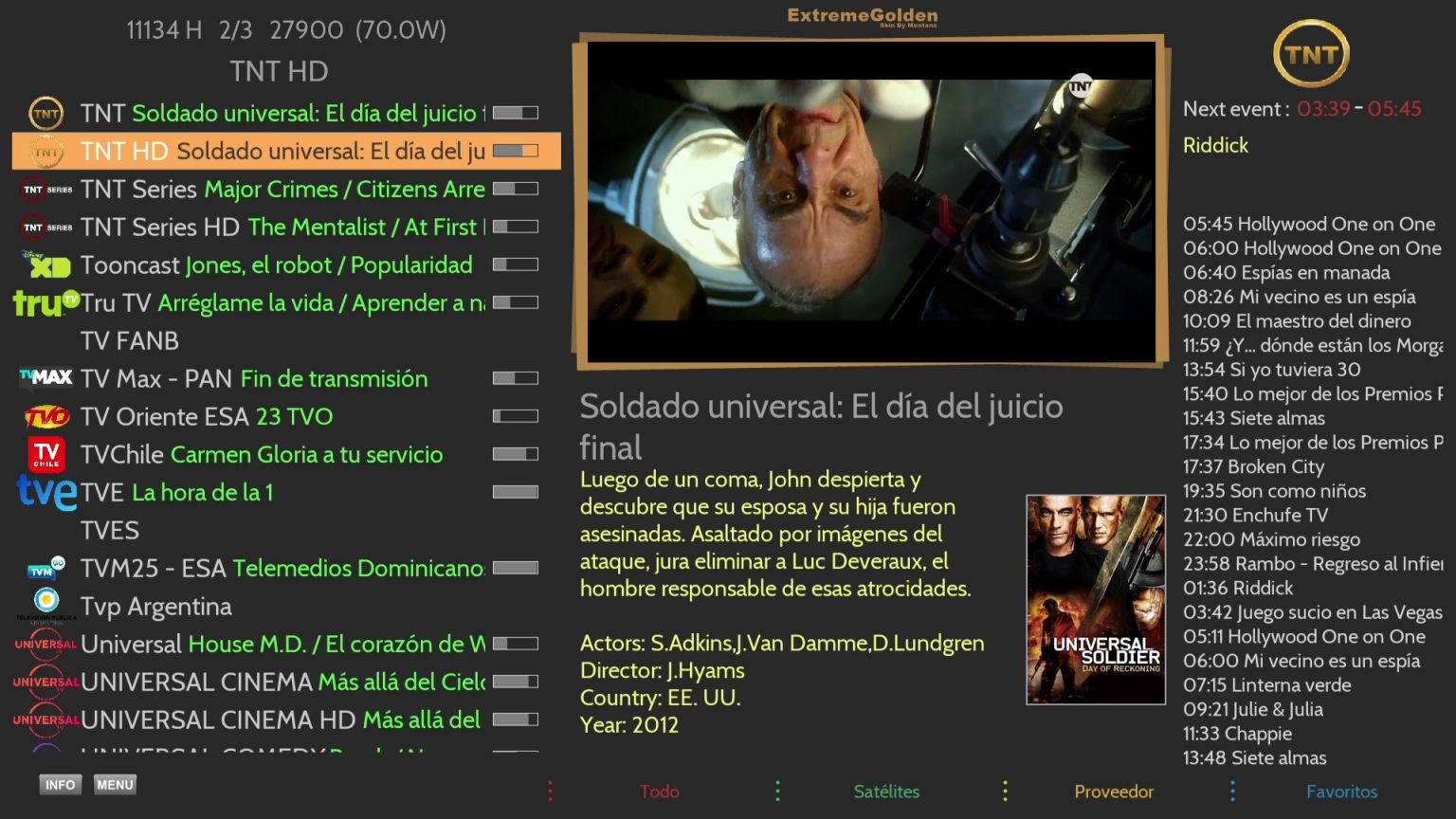Select the Universal House M.D. row
Screen dimensions: 1456x819
[285, 645]
